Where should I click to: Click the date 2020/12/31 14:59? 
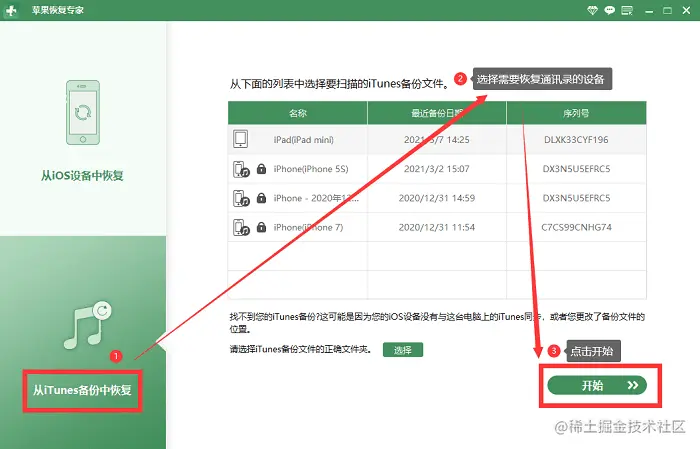pos(437,198)
